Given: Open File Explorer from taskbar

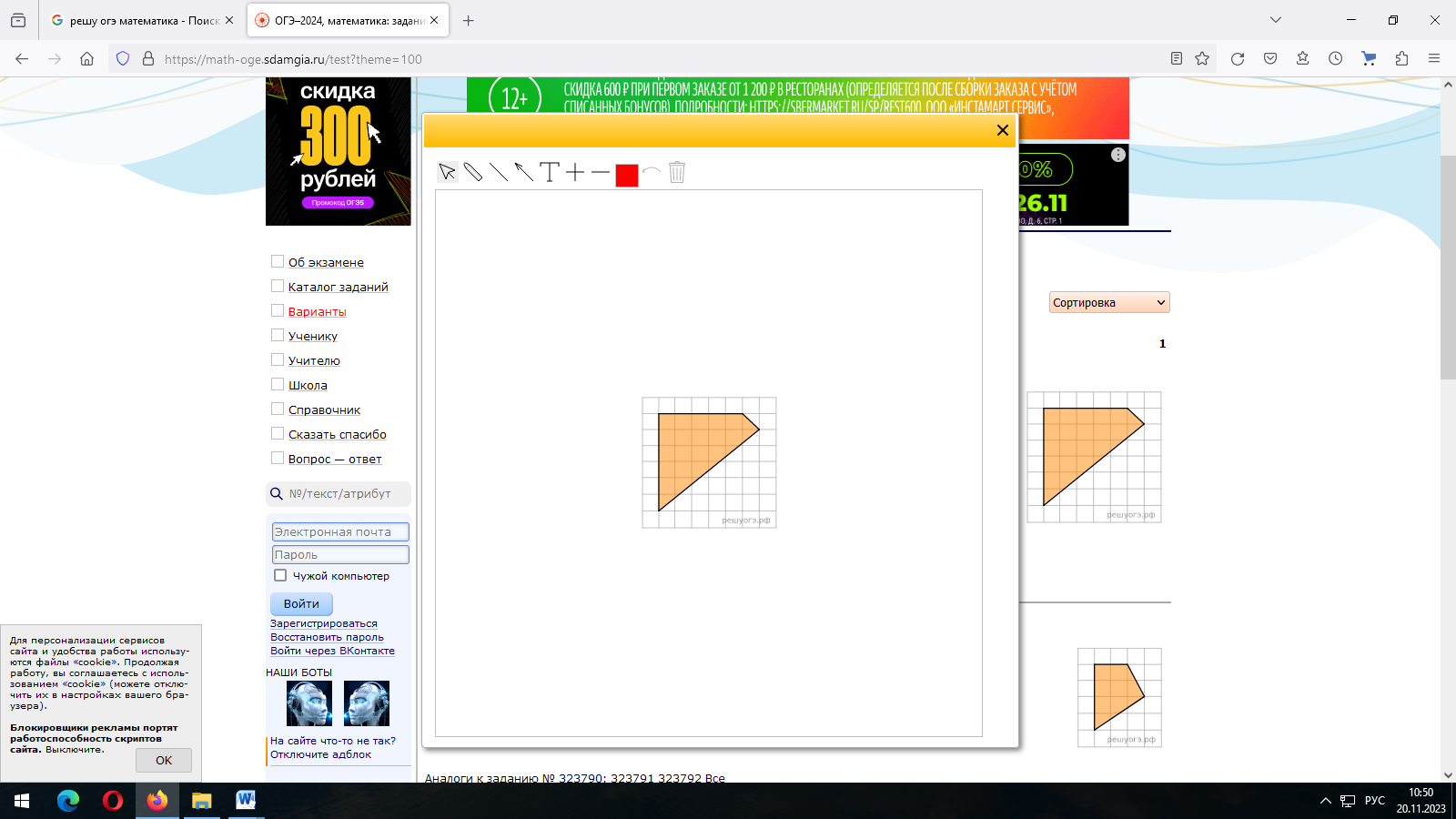Looking at the screenshot, I should [x=202, y=801].
